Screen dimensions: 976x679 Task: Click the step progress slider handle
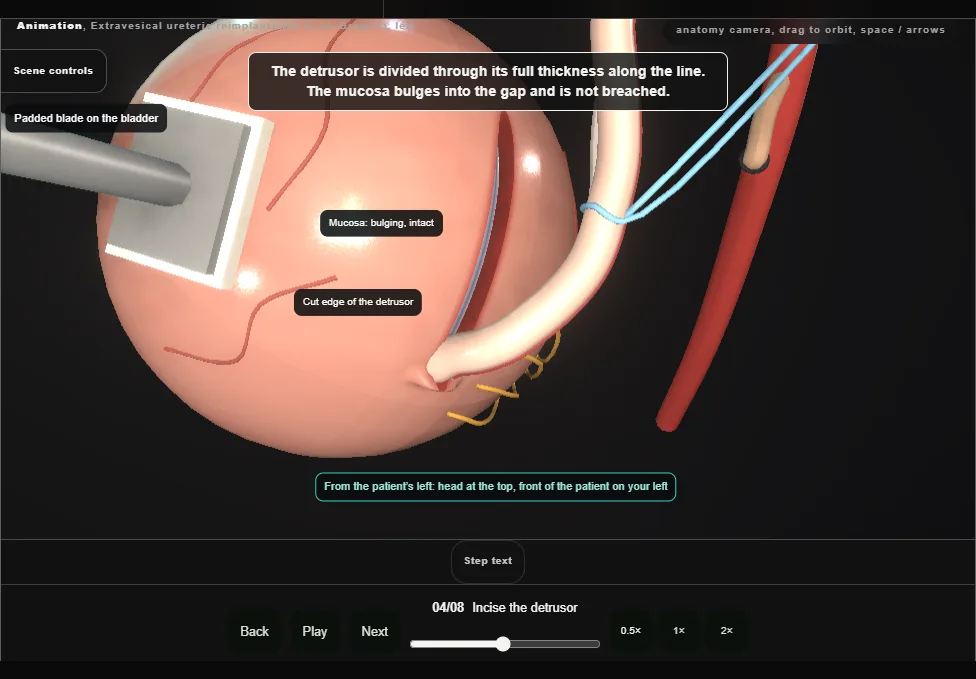[x=504, y=644]
